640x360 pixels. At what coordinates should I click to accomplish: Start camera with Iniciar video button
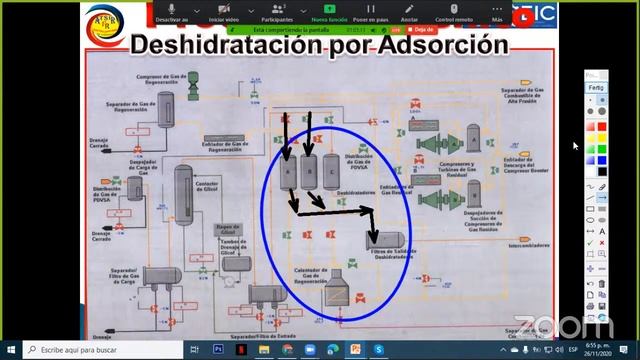224,13
